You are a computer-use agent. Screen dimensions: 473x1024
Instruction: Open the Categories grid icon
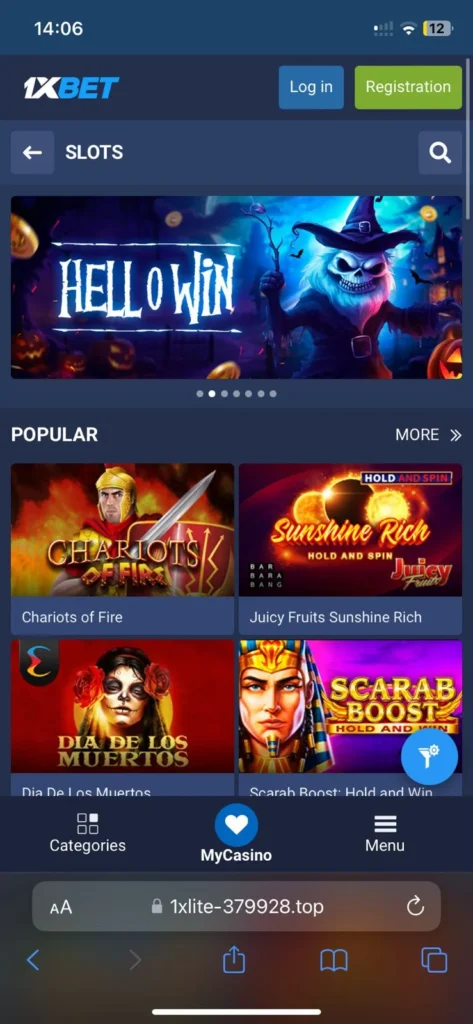click(88, 824)
